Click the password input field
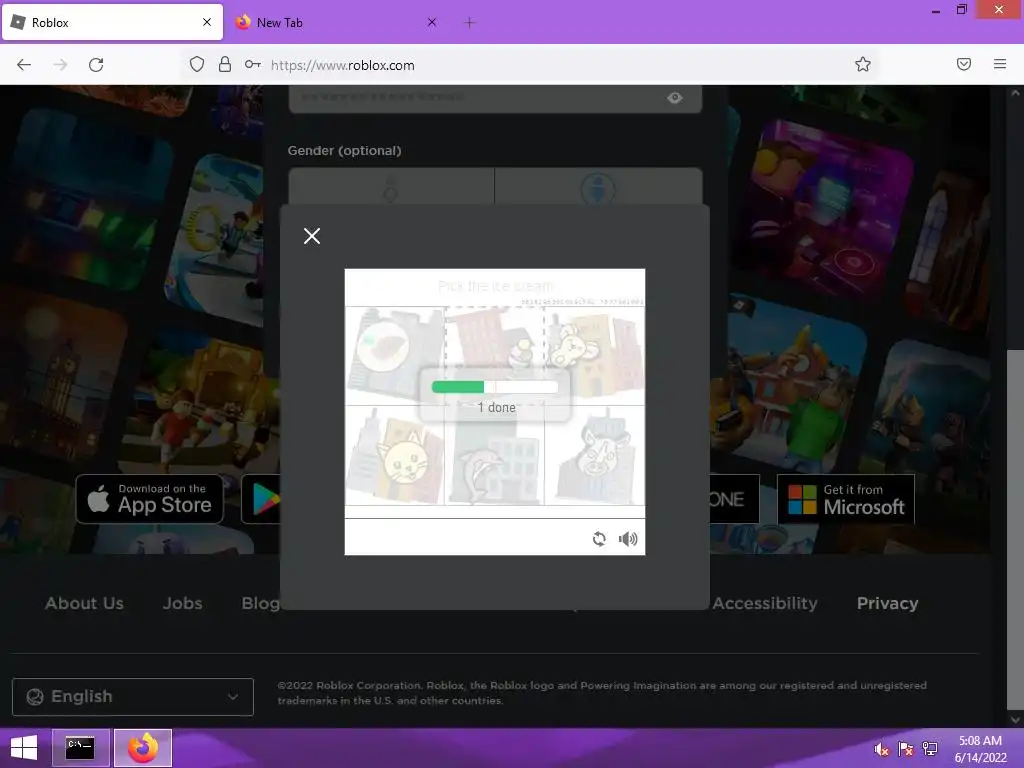 (x=495, y=98)
